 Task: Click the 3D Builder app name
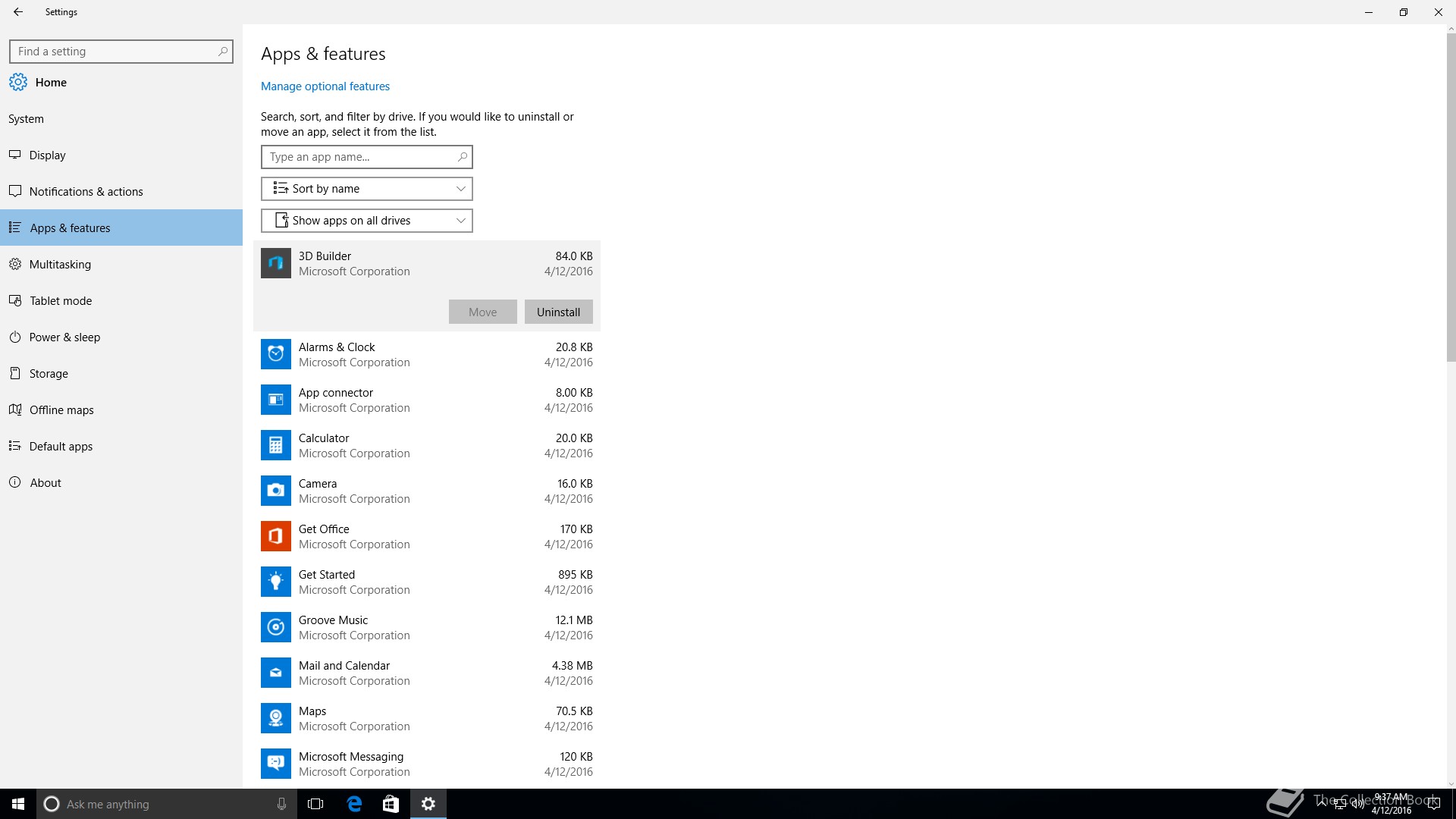pyautogui.click(x=325, y=256)
